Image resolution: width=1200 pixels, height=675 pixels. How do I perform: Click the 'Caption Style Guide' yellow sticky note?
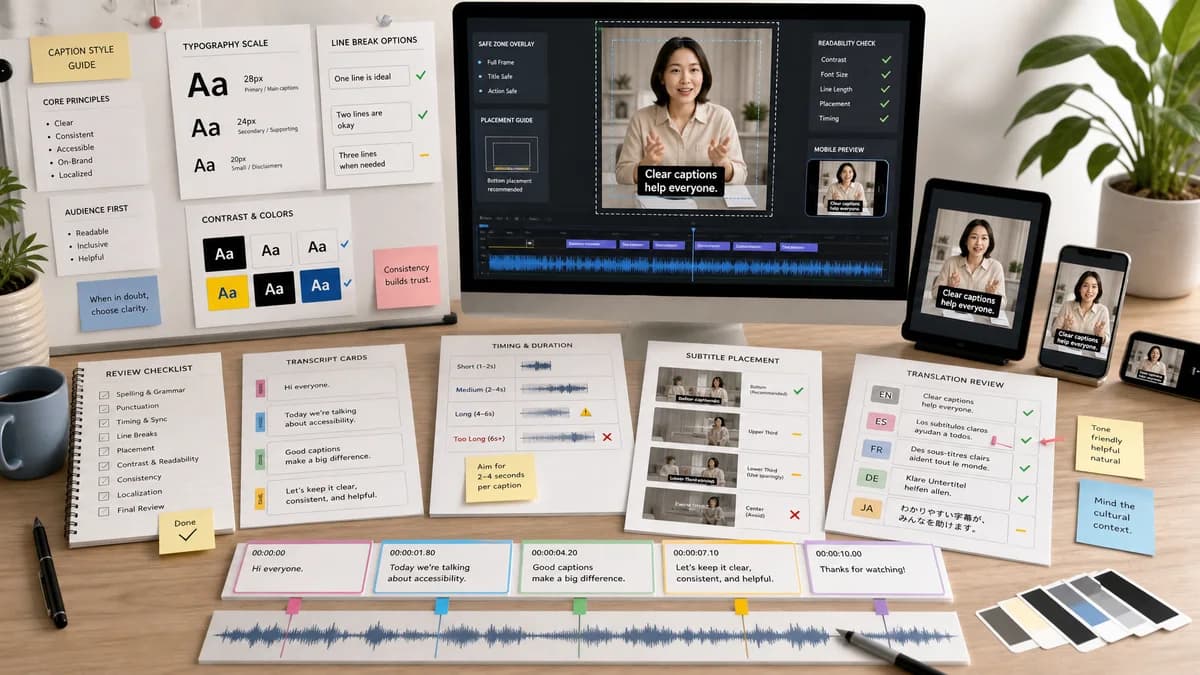[x=80, y=57]
